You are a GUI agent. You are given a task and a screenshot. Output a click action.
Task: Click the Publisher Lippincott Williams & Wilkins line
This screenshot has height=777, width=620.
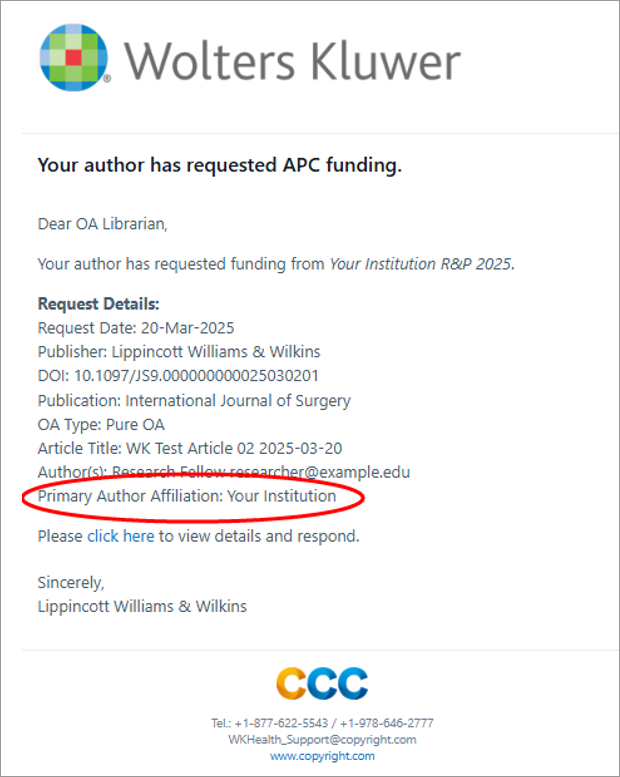(179, 352)
